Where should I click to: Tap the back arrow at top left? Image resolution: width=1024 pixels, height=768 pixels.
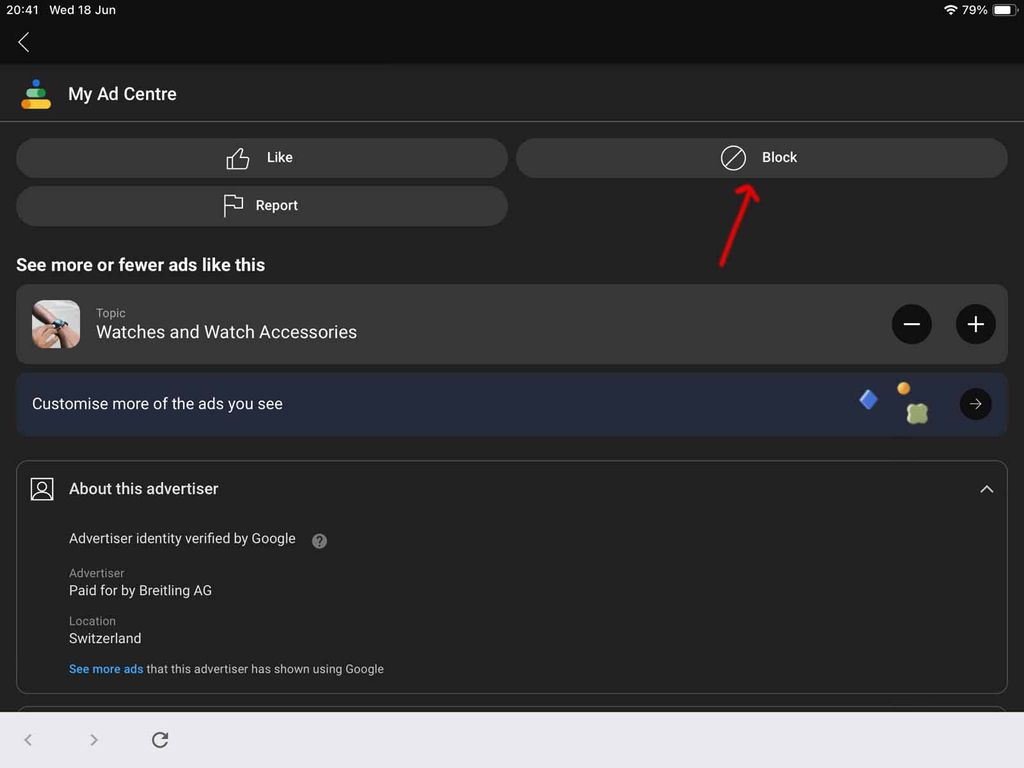24,42
